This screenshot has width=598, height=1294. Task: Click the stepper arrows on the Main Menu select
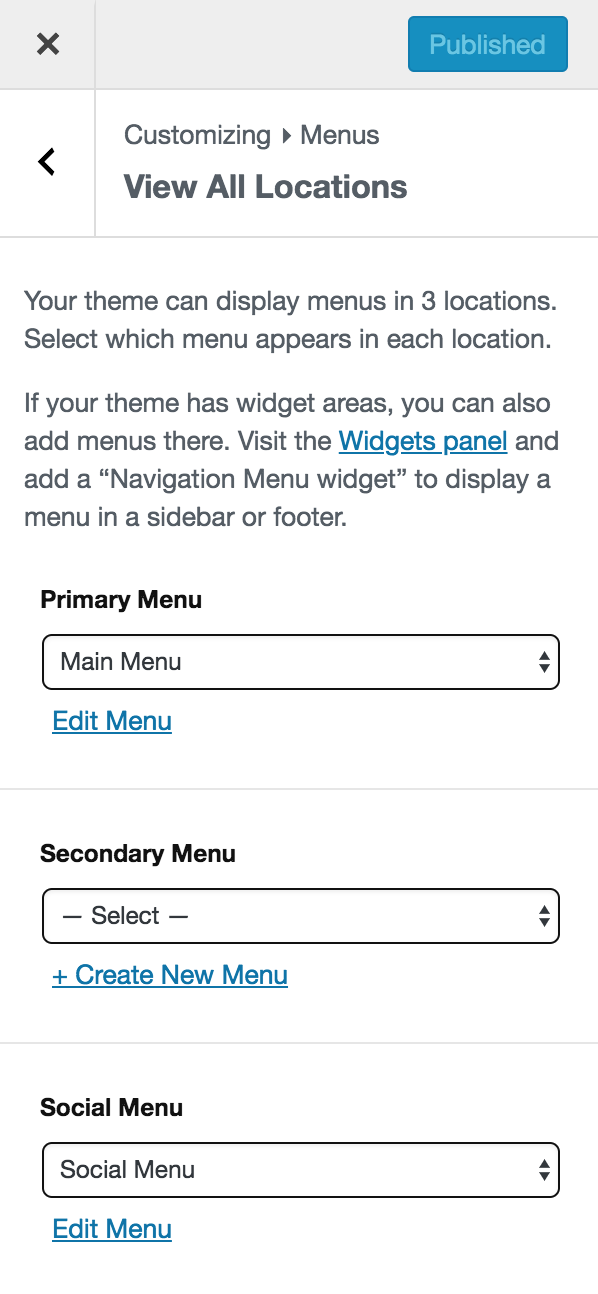click(543, 662)
